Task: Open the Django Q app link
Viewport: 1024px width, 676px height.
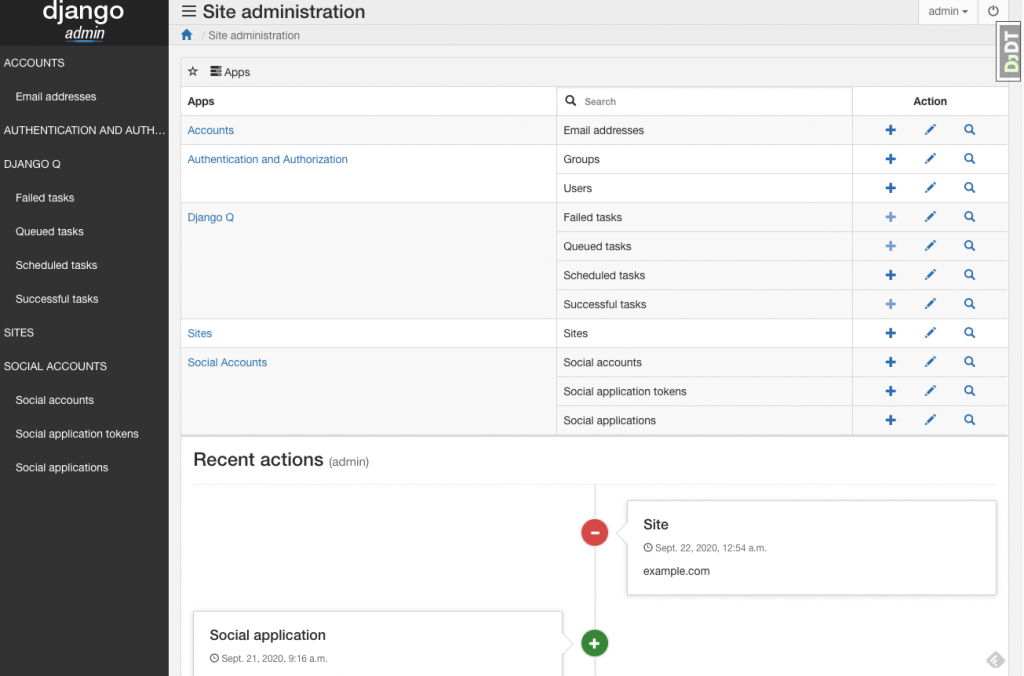Action: [x=210, y=217]
